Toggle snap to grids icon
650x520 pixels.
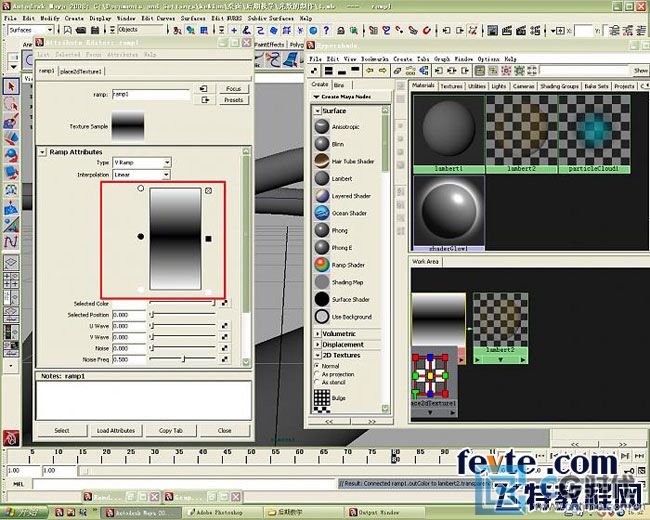tap(373, 30)
